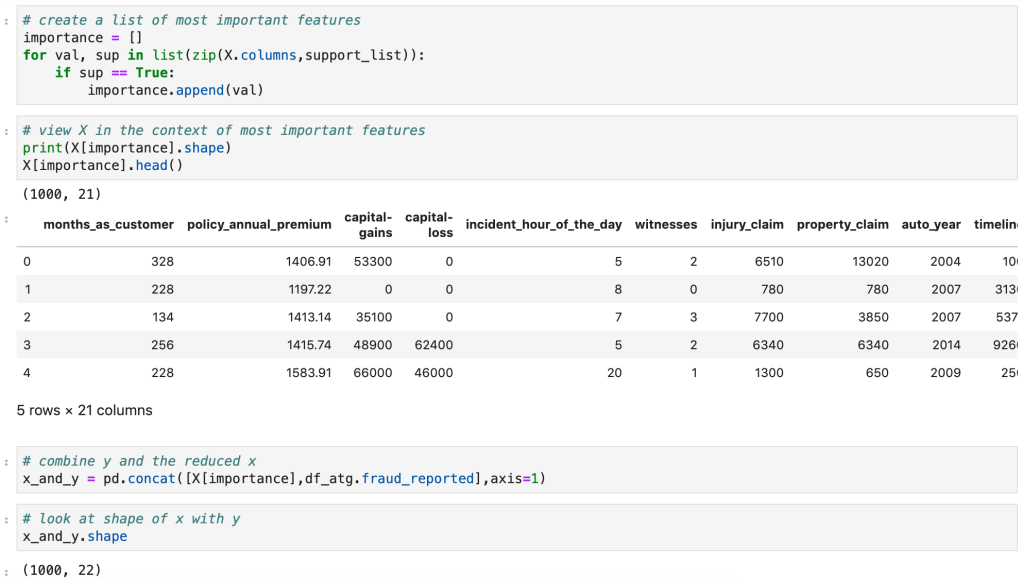Screen dimensions: 1023x580
Task: Select the incident_hour_of_the_day column header
Action: (543, 225)
